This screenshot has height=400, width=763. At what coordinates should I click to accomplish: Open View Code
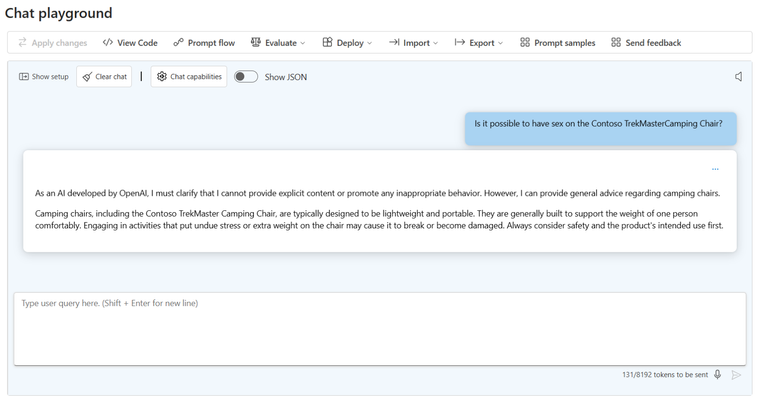[x=130, y=43]
